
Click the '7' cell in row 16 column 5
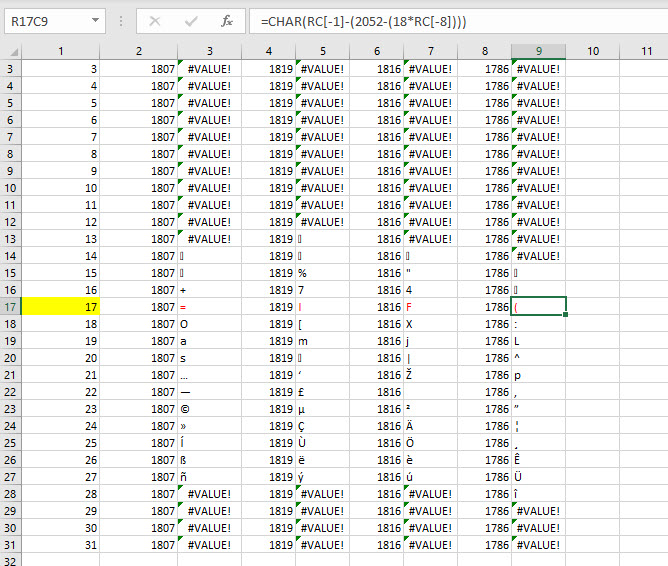point(322,290)
